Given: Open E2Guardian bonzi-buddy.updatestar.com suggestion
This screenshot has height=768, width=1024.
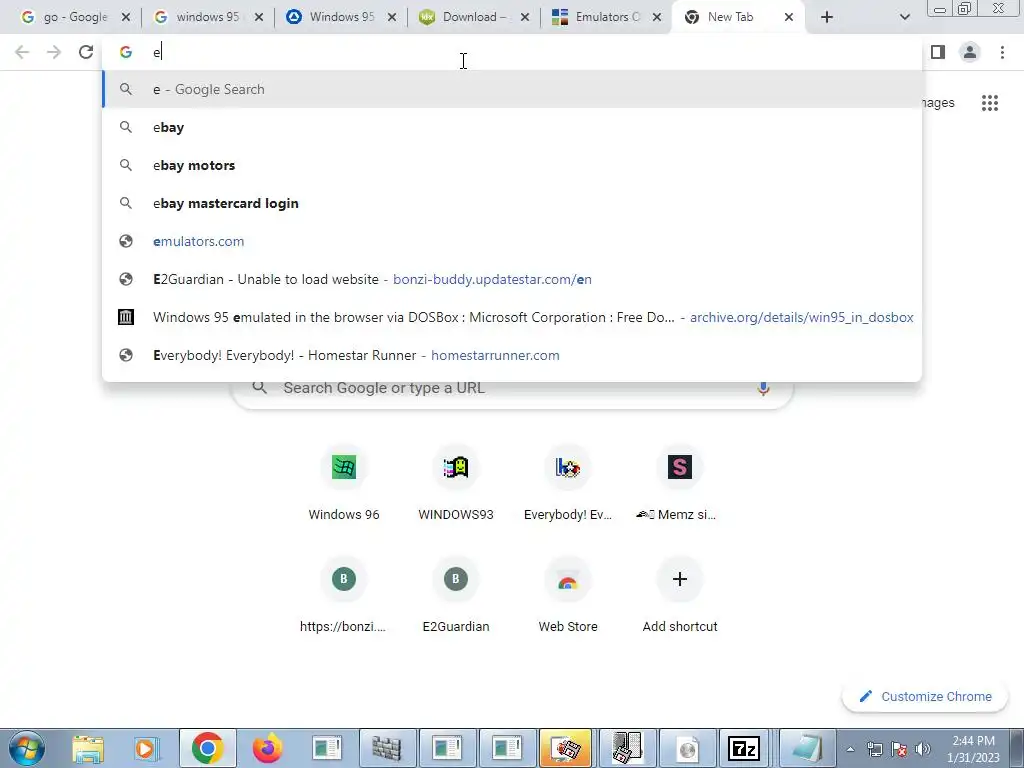Looking at the screenshot, I should 512,279.
